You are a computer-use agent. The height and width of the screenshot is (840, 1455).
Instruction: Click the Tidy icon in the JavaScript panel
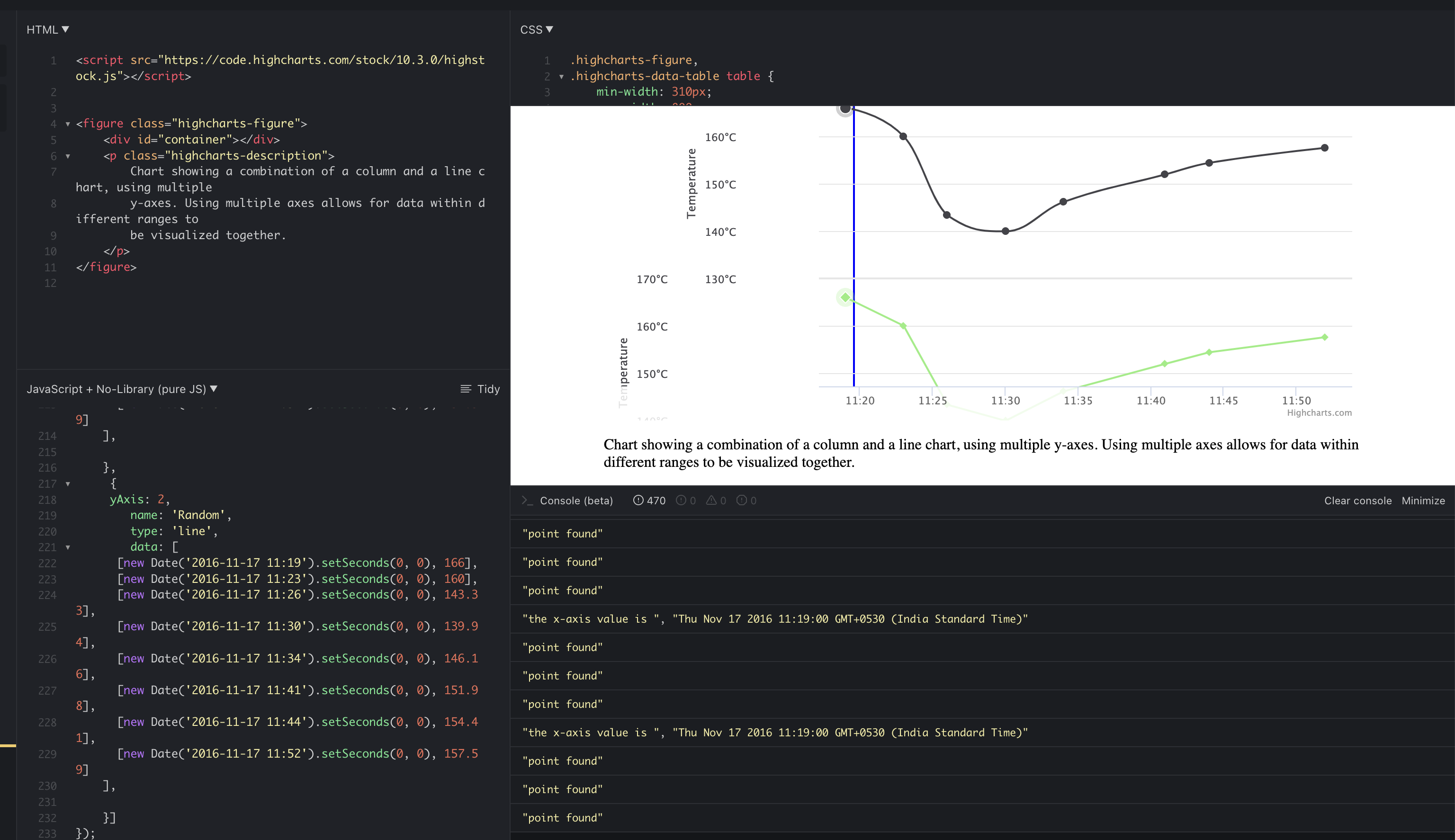click(465, 389)
